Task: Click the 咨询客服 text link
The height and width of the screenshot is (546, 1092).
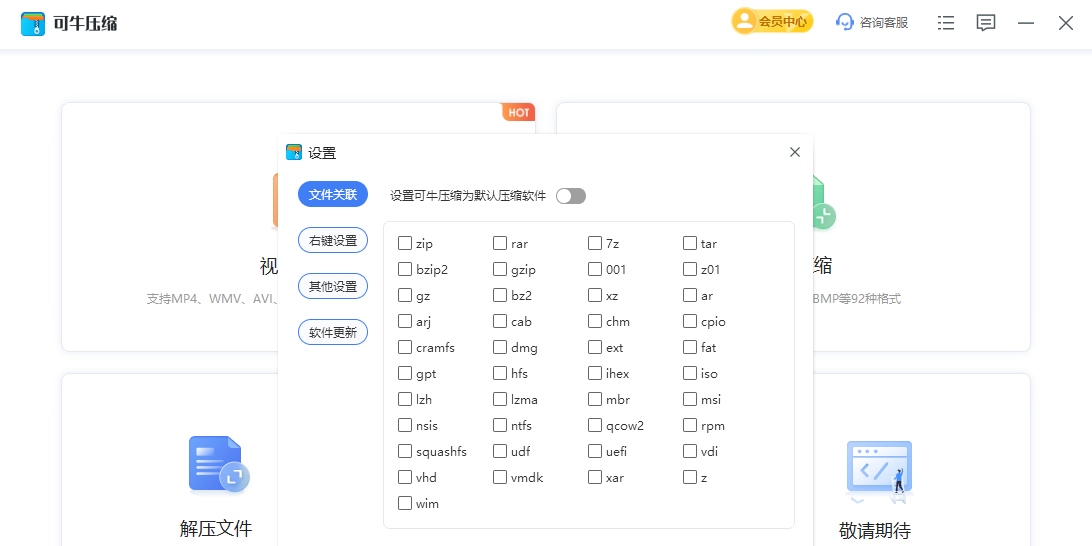Action: point(884,23)
